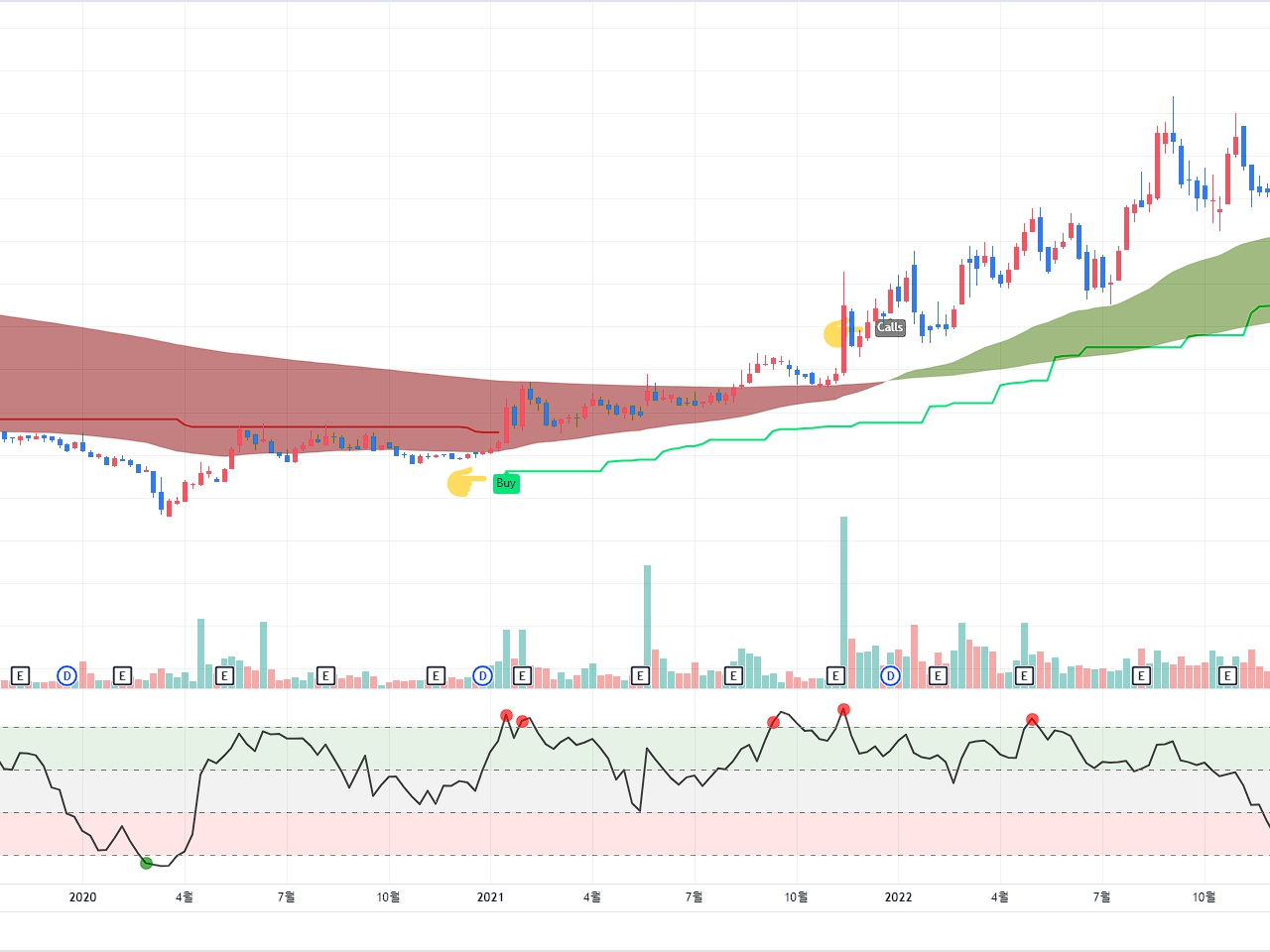Click the 7월 label following 2021
Screen dimensions: 1270x952
click(694, 897)
